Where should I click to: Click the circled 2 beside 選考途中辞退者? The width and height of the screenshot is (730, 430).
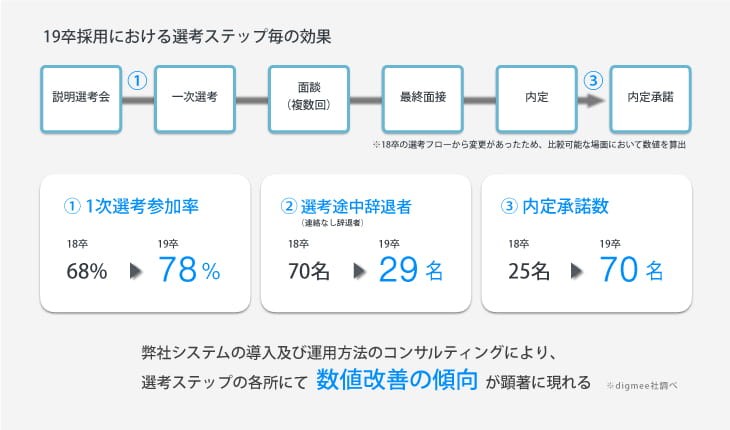click(x=289, y=206)
